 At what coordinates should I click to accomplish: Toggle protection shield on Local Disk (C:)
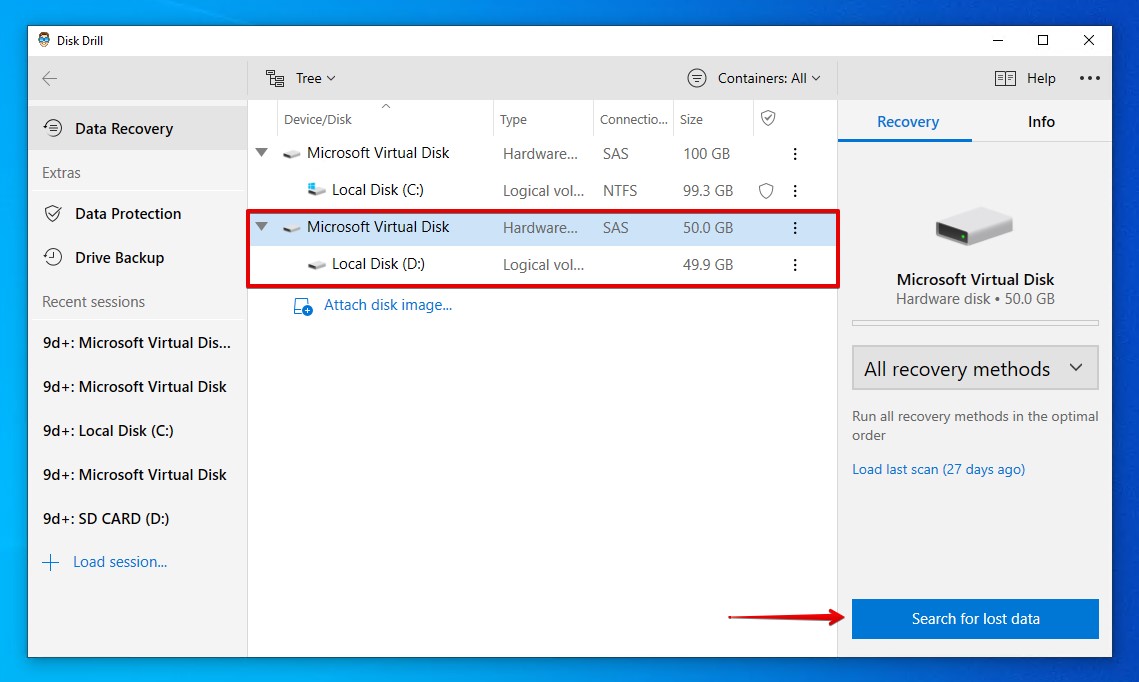[x=766, y=191]
